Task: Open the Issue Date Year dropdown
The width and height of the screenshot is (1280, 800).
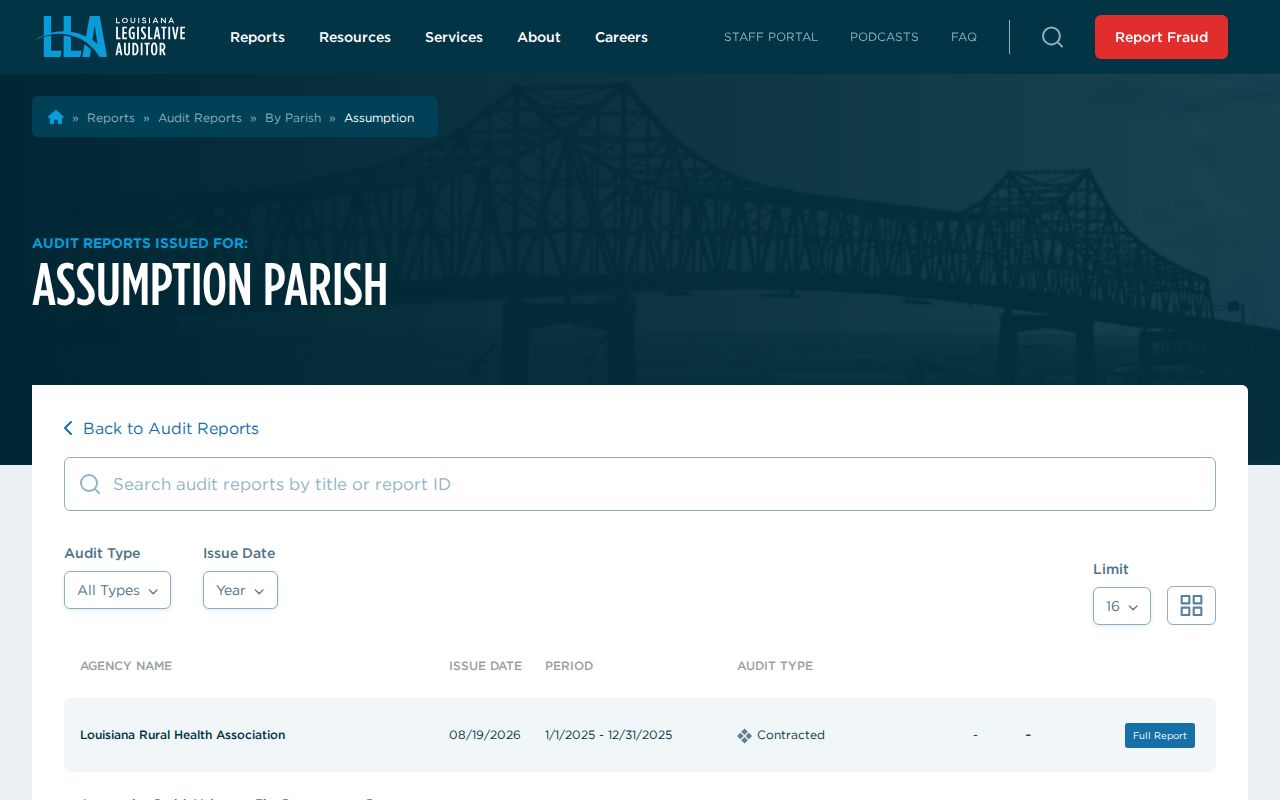Action: click(x=240, y=590)
